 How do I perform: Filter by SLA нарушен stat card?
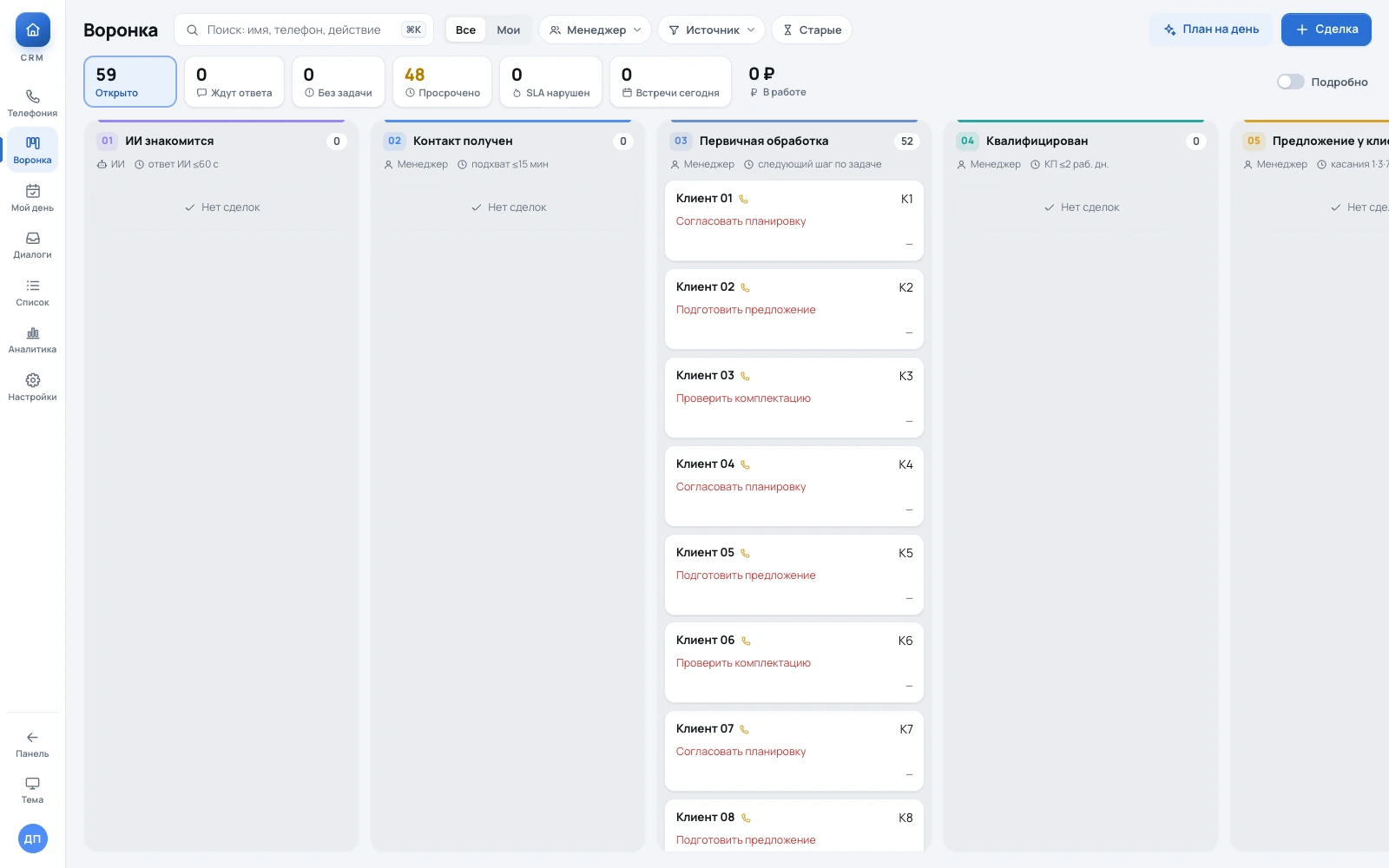point(551,82)
